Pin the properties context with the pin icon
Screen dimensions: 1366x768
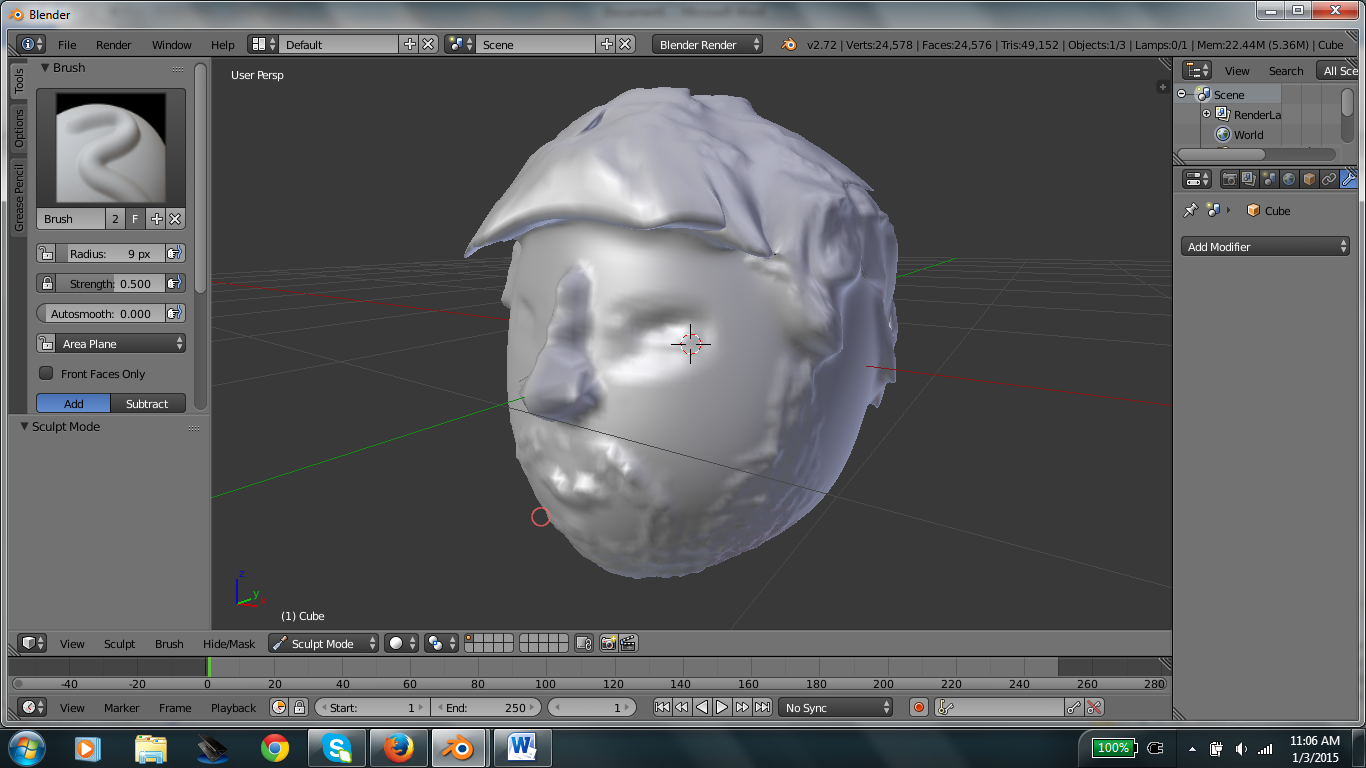1190,211
